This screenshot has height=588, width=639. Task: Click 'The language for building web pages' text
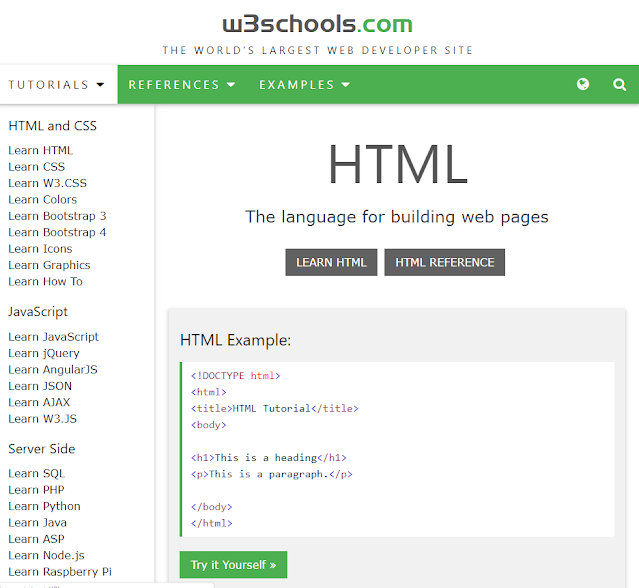[x=397, y=217]
